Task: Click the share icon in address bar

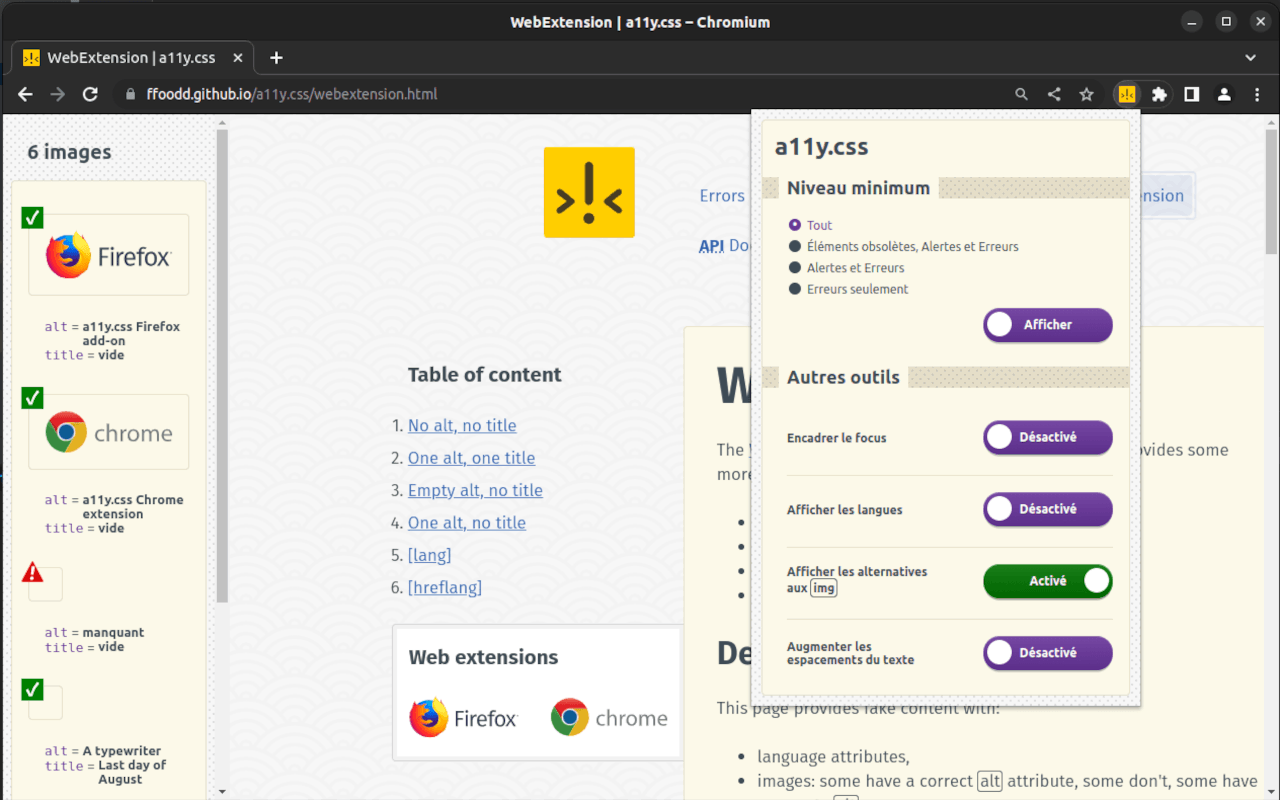Action: pyautogui.click(x=1054, y=94)
